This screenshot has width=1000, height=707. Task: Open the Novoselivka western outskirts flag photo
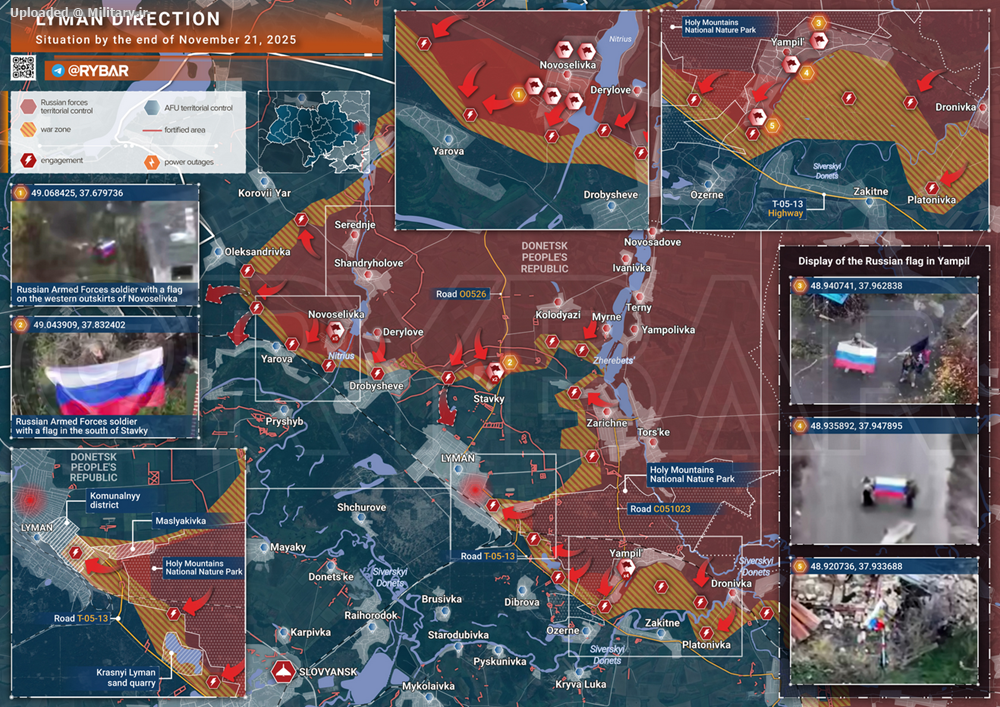pos(103,243)
